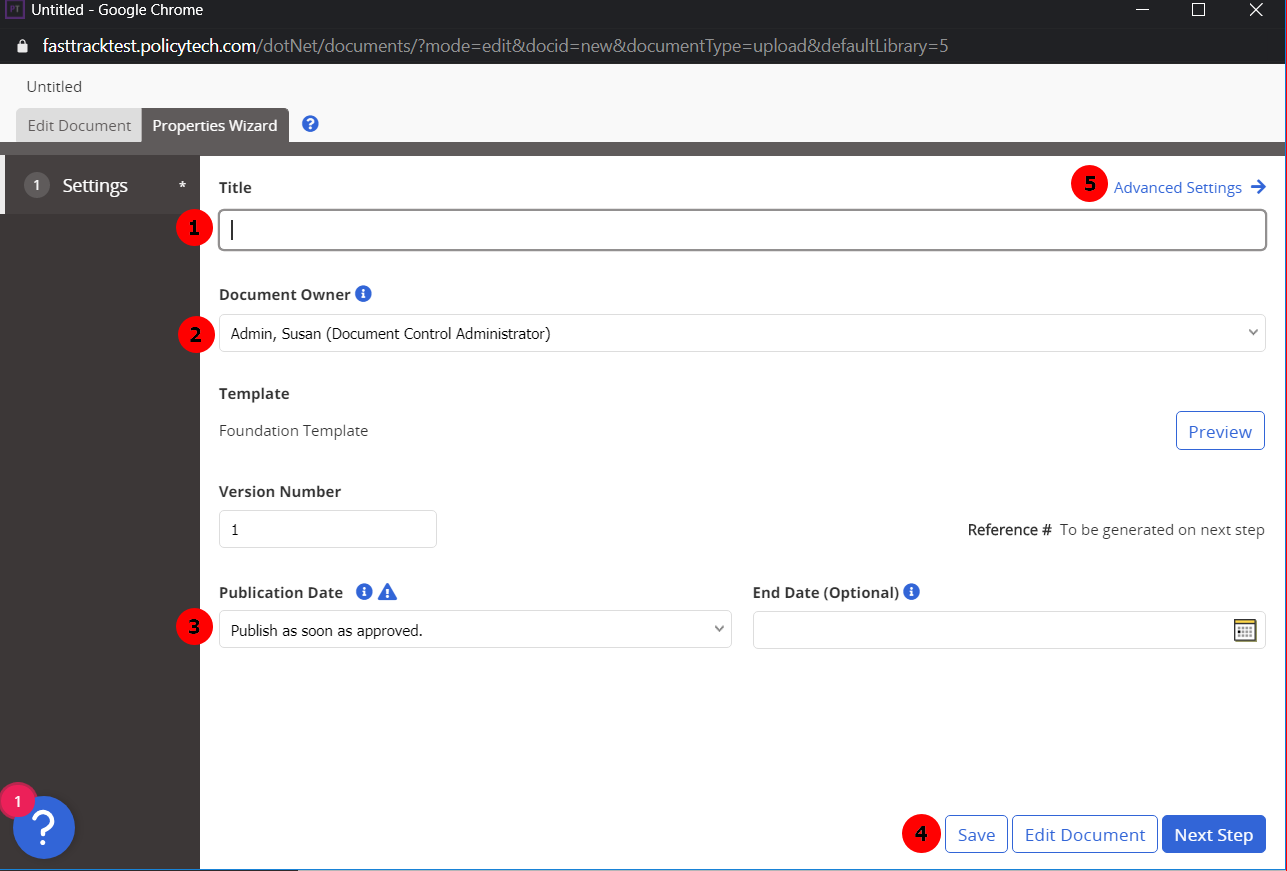
Task: Click the padlock icon in the address bar
Action: tap(22, 46)
